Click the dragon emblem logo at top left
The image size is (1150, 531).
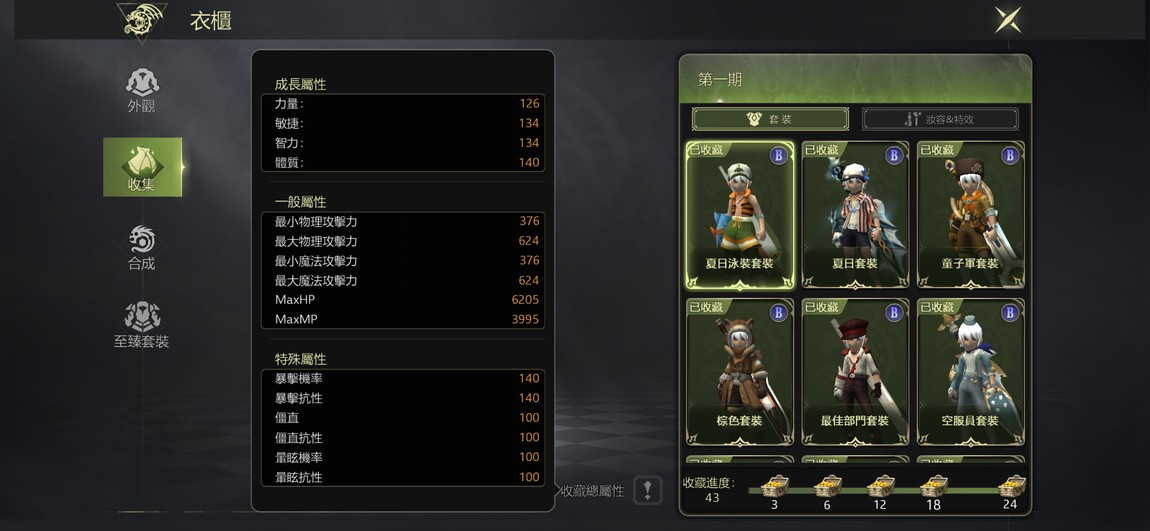[x=142, y=20]
